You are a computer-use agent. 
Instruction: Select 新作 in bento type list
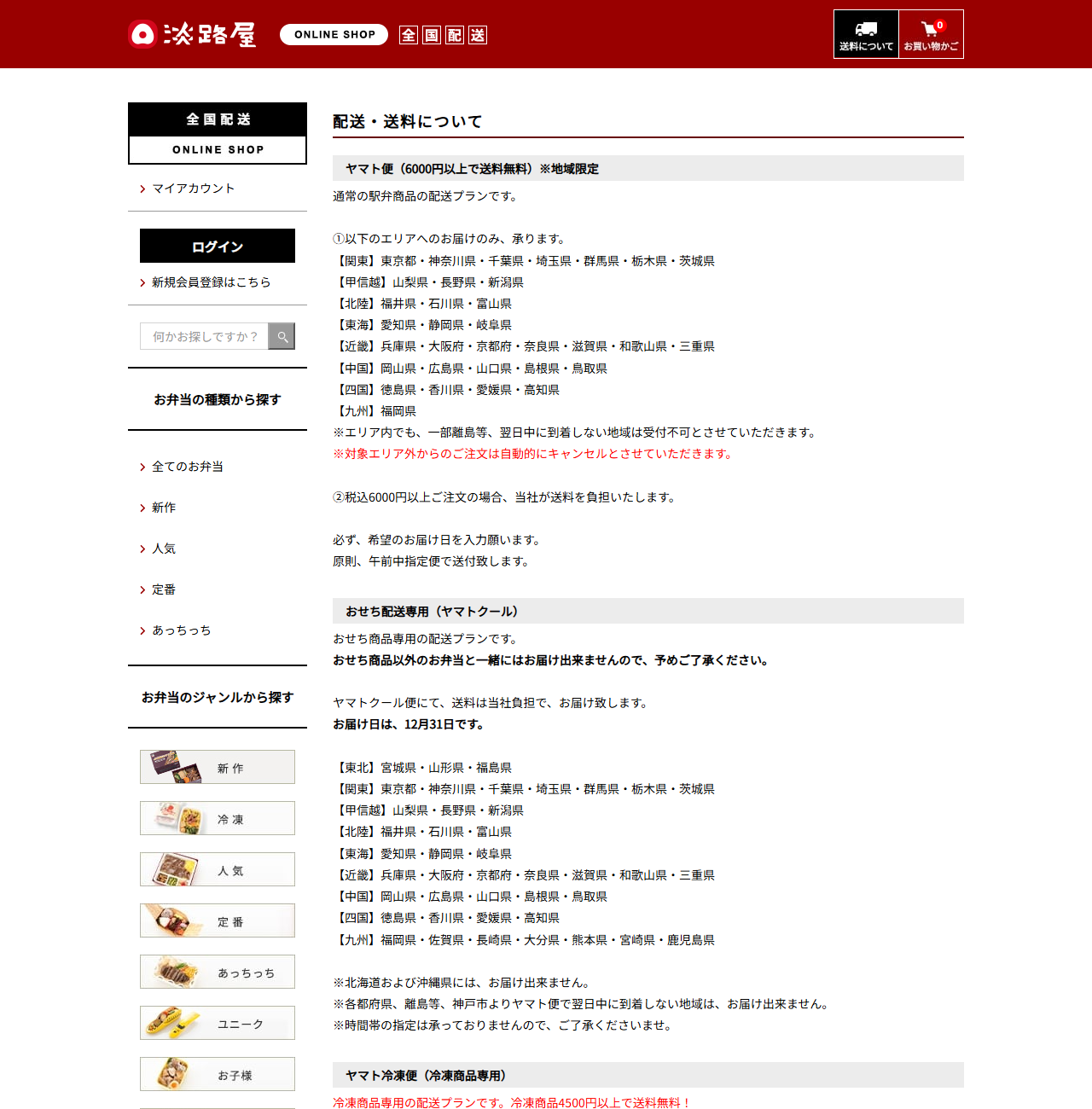pos(164,508)
